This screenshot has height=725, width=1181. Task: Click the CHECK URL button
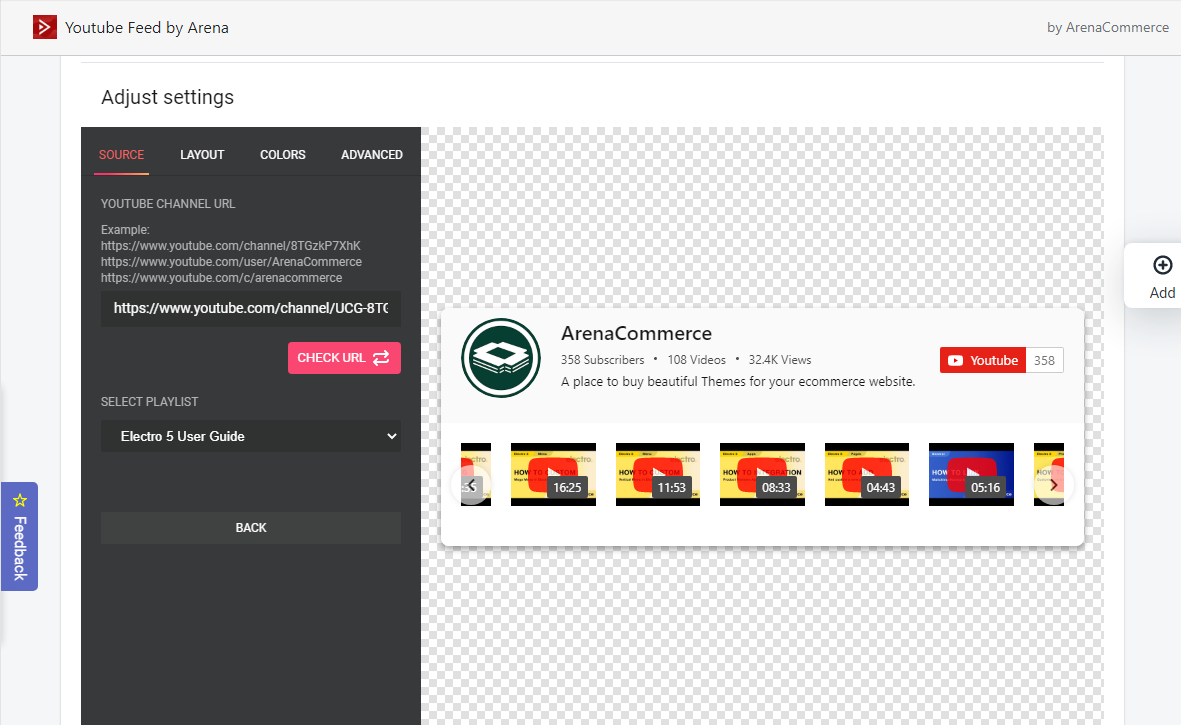[344, 358]
